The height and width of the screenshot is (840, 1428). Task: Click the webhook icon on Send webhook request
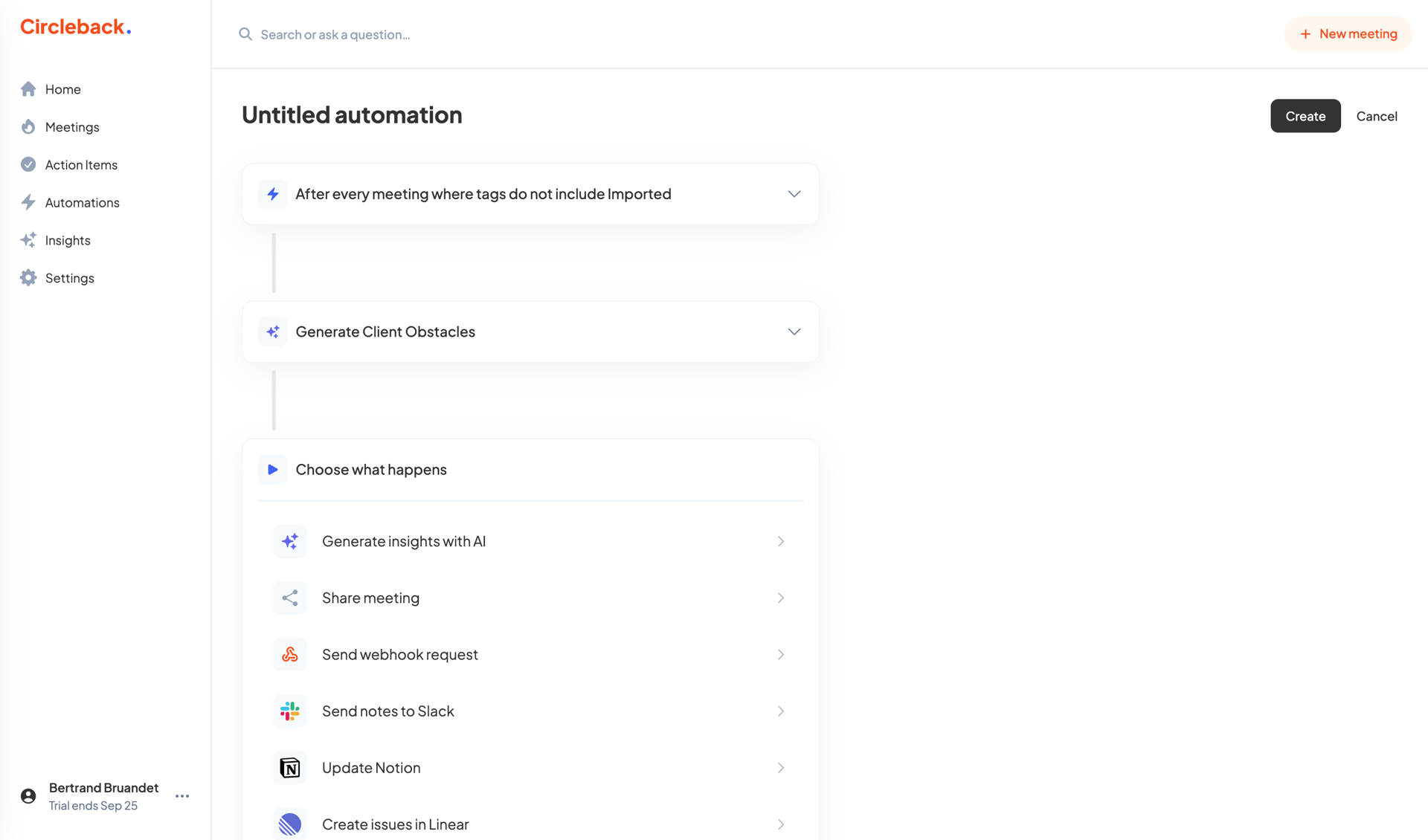290,654
